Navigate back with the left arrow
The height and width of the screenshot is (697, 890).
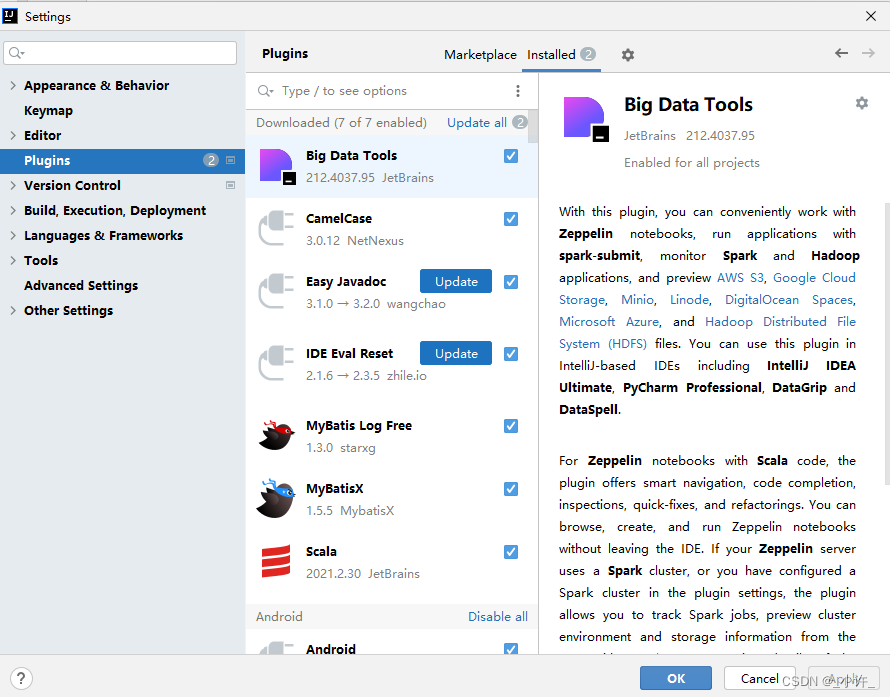(x=841, y=53)
